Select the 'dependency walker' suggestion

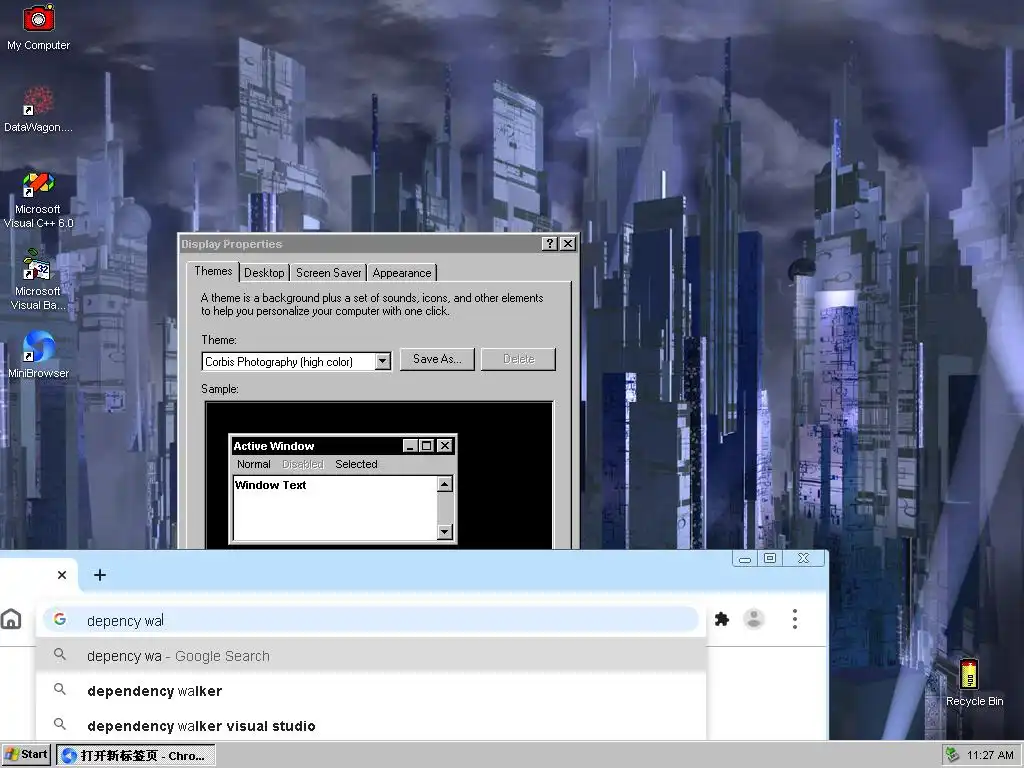(x=371, y=691)
